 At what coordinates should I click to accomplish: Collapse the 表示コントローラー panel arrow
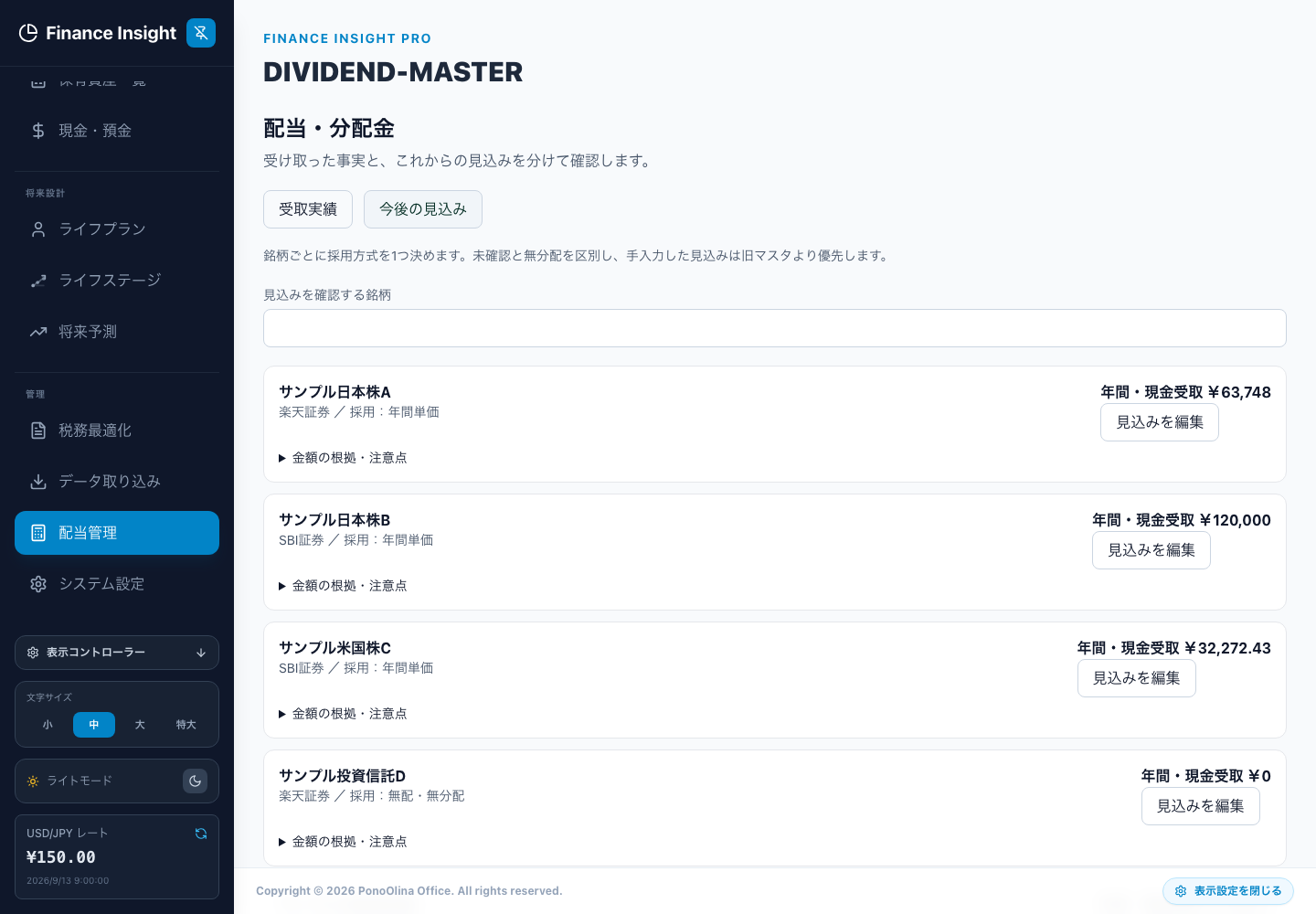tap(201, 653)
